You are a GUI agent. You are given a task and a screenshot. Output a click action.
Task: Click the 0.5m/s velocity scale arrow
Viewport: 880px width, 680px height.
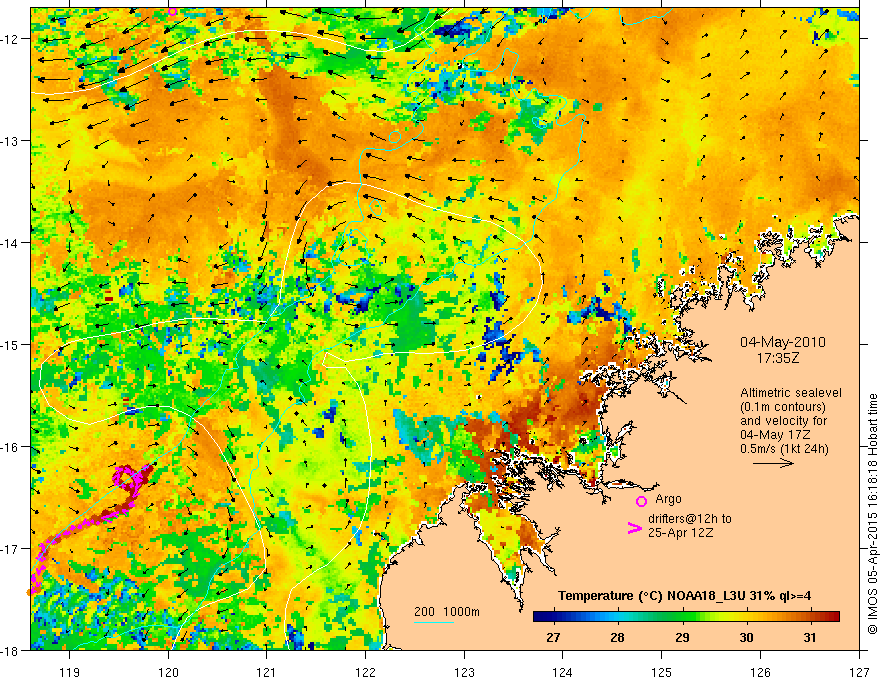773,463
